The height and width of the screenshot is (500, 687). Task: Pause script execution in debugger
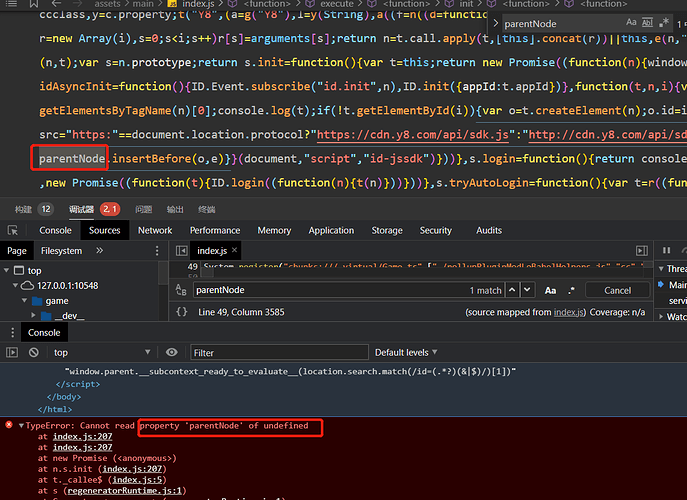[666, 250]
